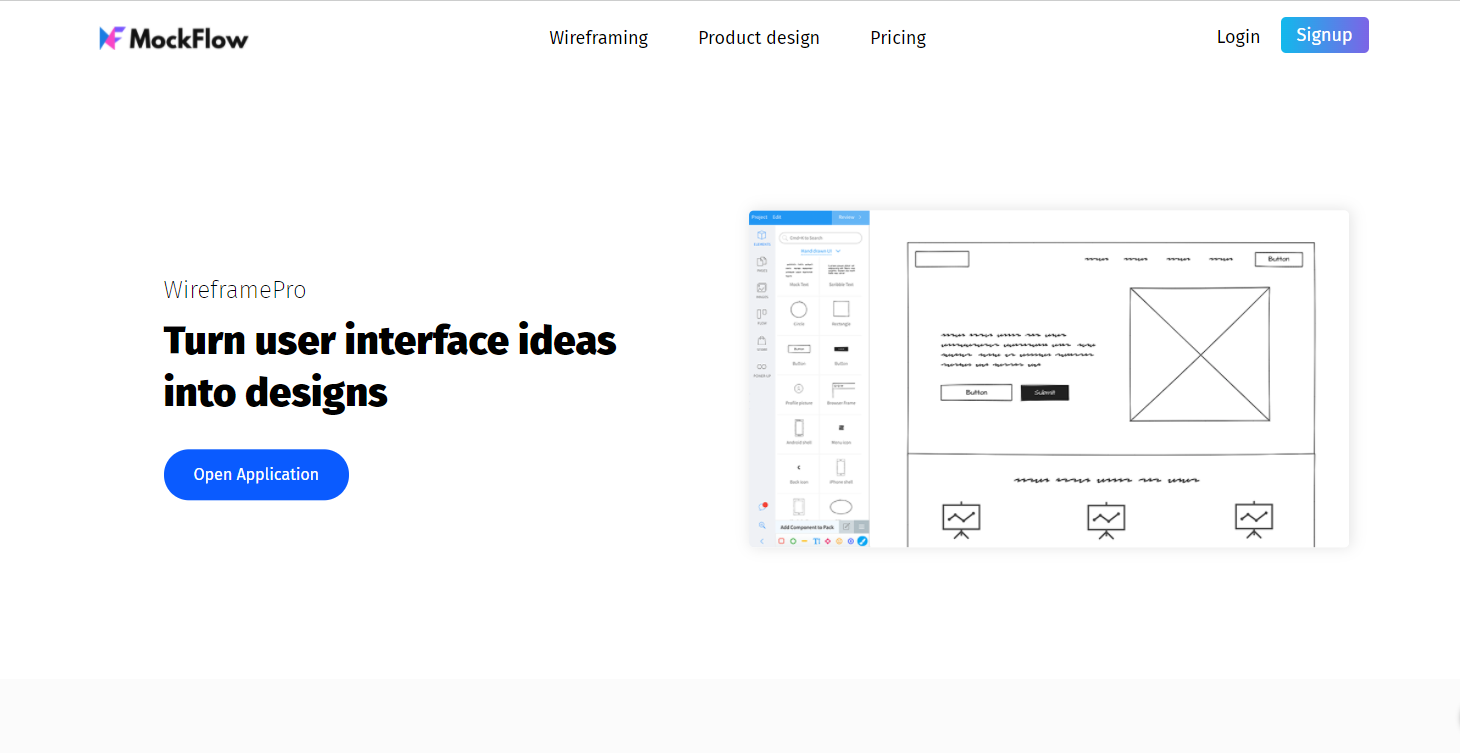
Task: Click the Login link
Action: (x=1238, y=37)
